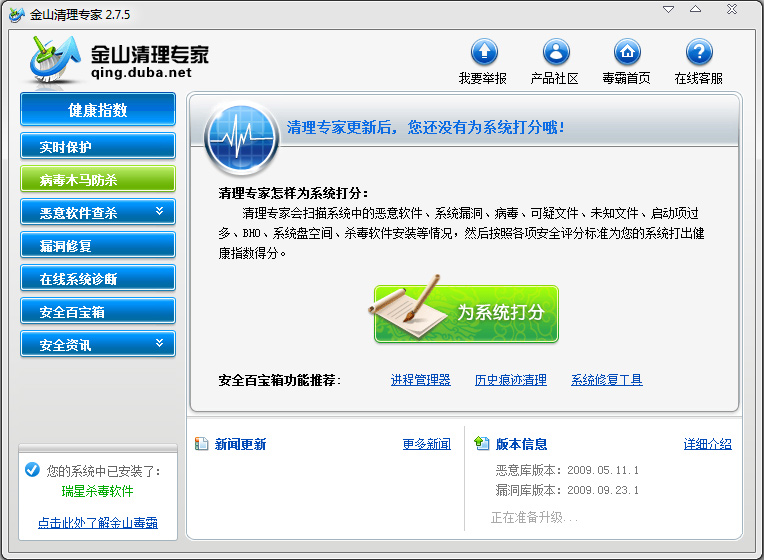Click the scroll and brush icon on score button
This screenshot has height=560, width=764.
[408, 307]
